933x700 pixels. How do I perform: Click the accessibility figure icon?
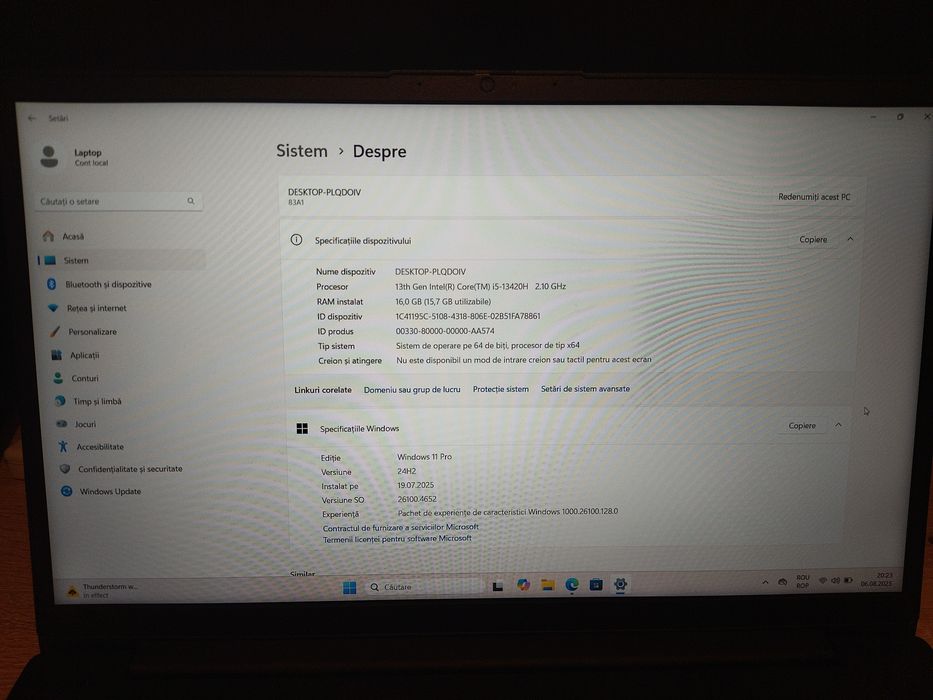click(63, 446)
